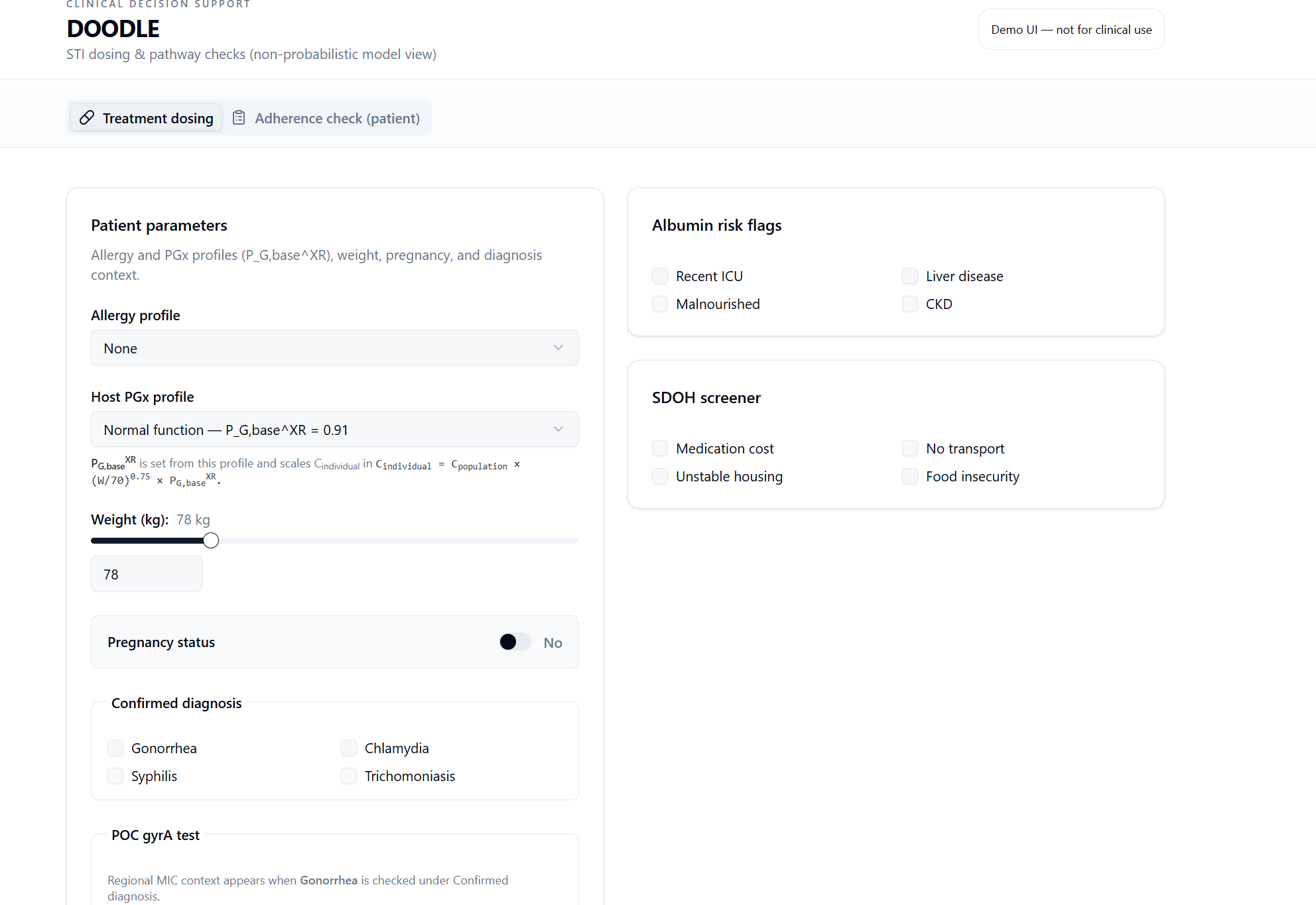
Task: Toggle the Pregnancy status switch
Action: (x=515, y=642)
